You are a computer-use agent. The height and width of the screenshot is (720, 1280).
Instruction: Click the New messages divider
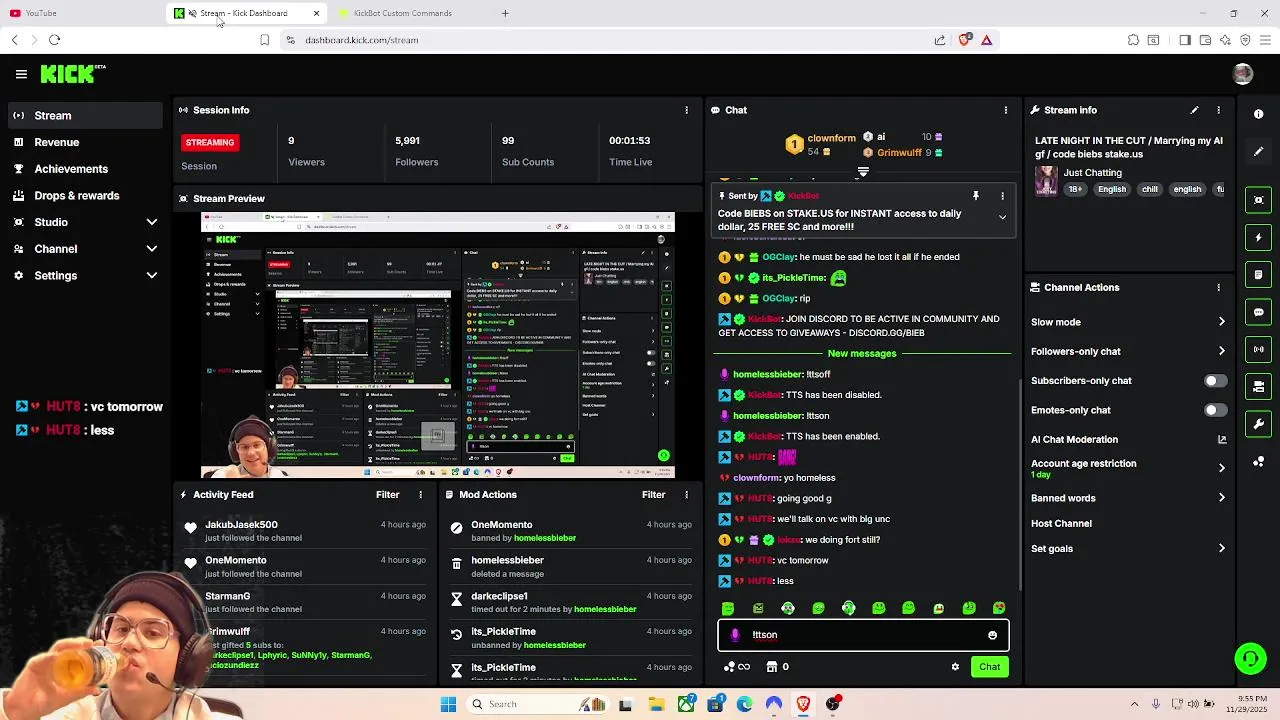coord(862,354)
